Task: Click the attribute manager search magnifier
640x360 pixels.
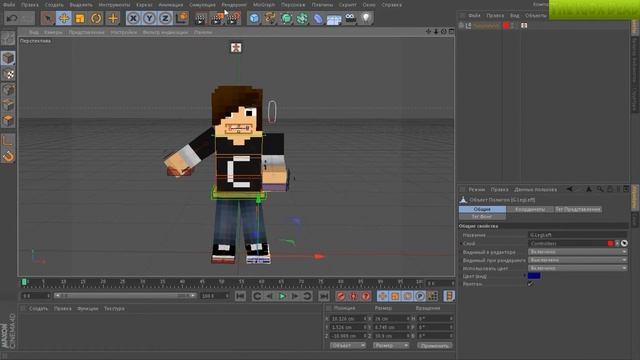Action: pyautogui.click(x=600, y=189)
